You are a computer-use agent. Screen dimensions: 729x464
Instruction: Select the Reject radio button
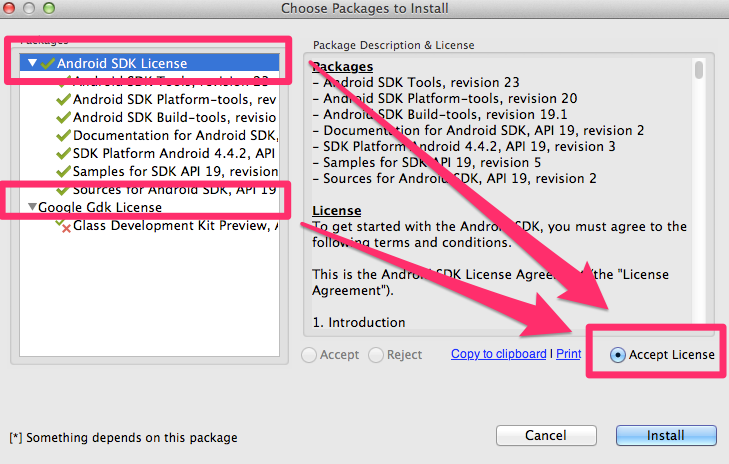pos(376,355)
